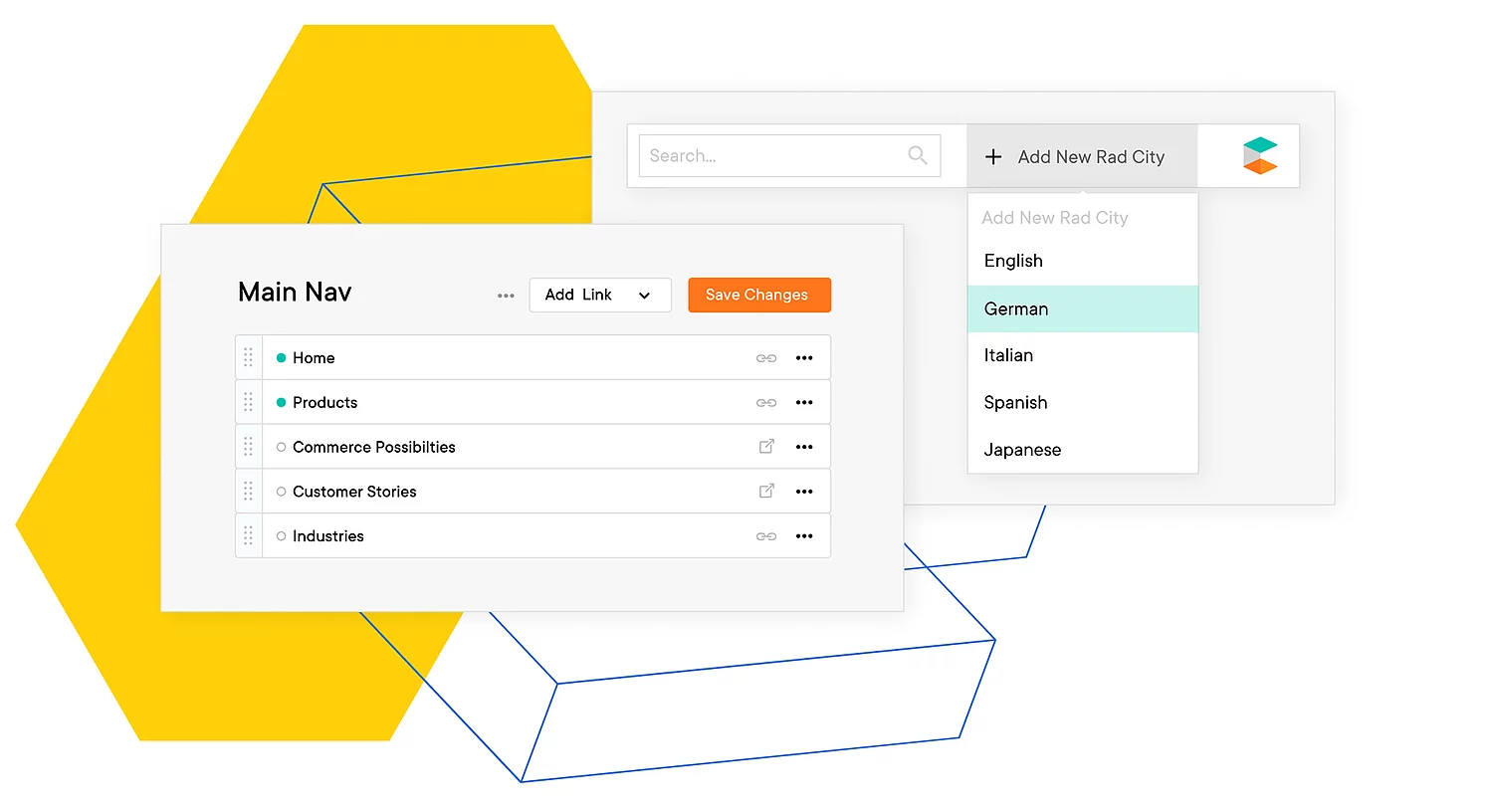Open the external link icon for Commerce Possibilties
Image resolution: width=1493 pixels, height=812 pixels.
(x=766, y=447)
